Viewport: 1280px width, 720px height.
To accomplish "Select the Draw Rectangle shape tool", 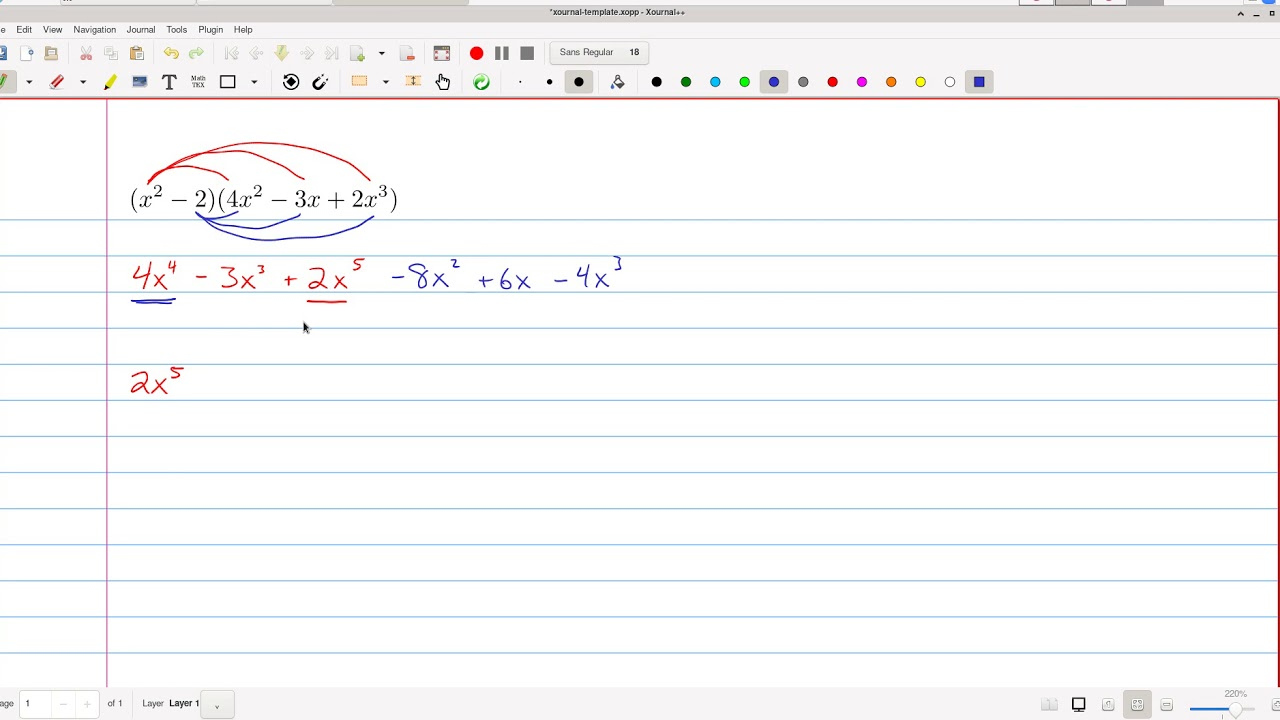I will 228,82.
